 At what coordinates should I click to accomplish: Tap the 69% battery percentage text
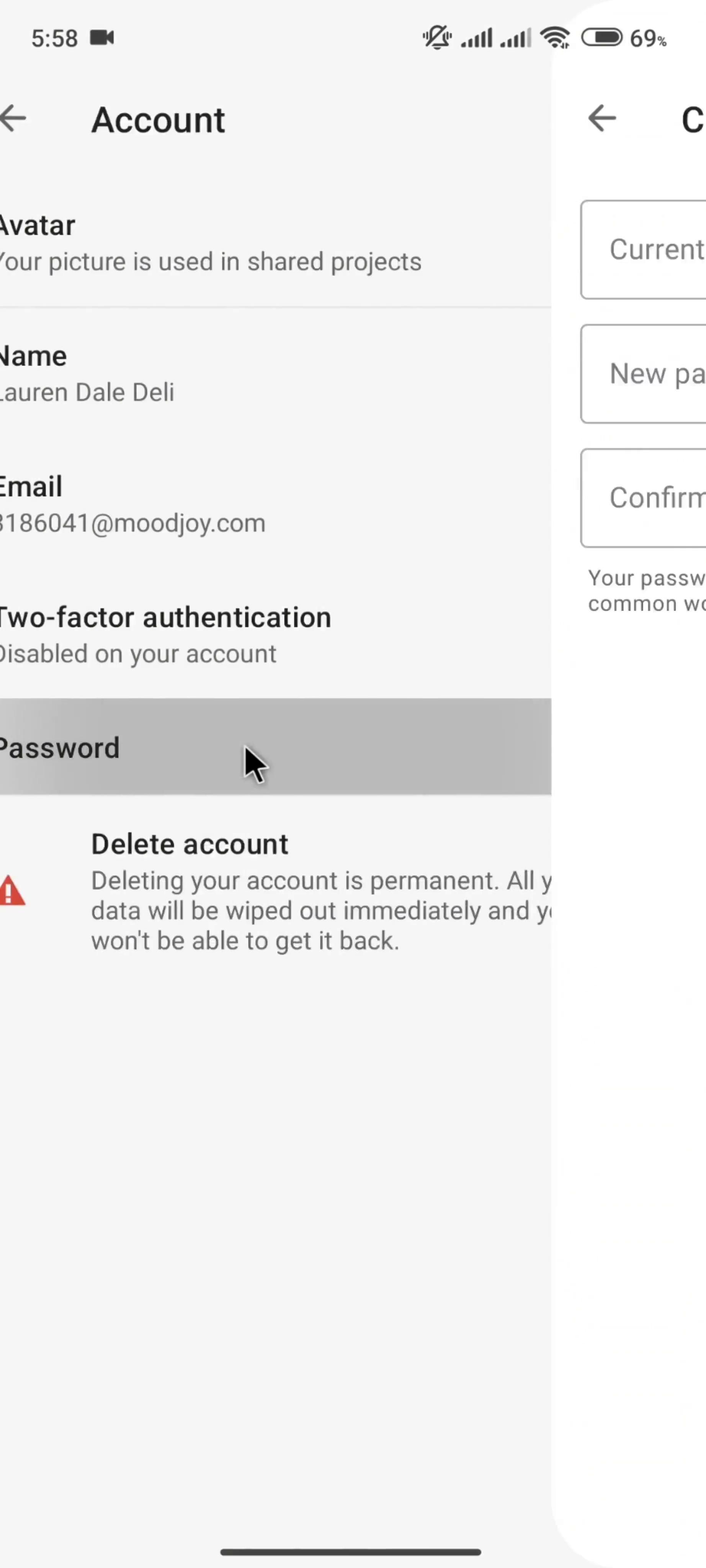coord(648,39)
